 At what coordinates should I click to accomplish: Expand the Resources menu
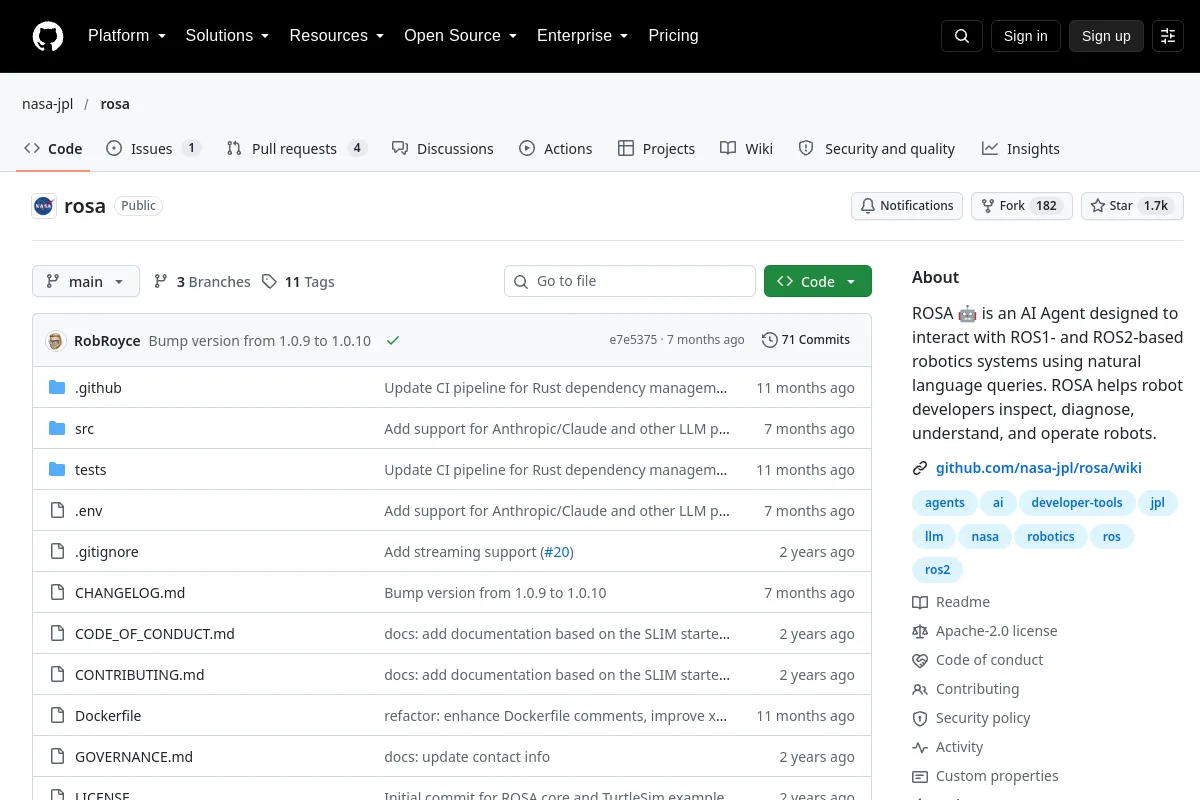tap(337, 36)
